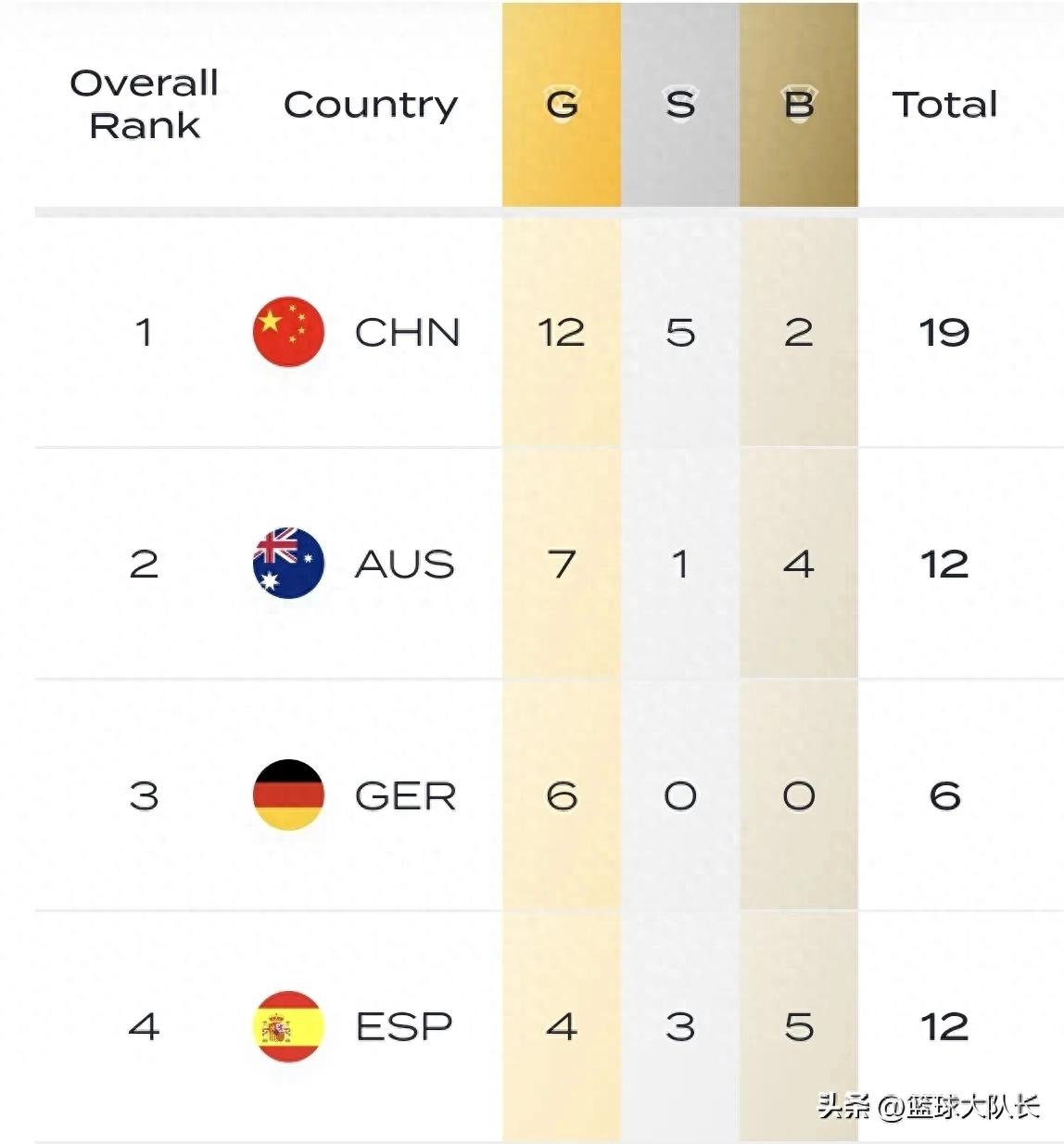The height and width of the screenshot is (1144, 1064).
Task: Select the gold medal G header icon
Action: 562,104
